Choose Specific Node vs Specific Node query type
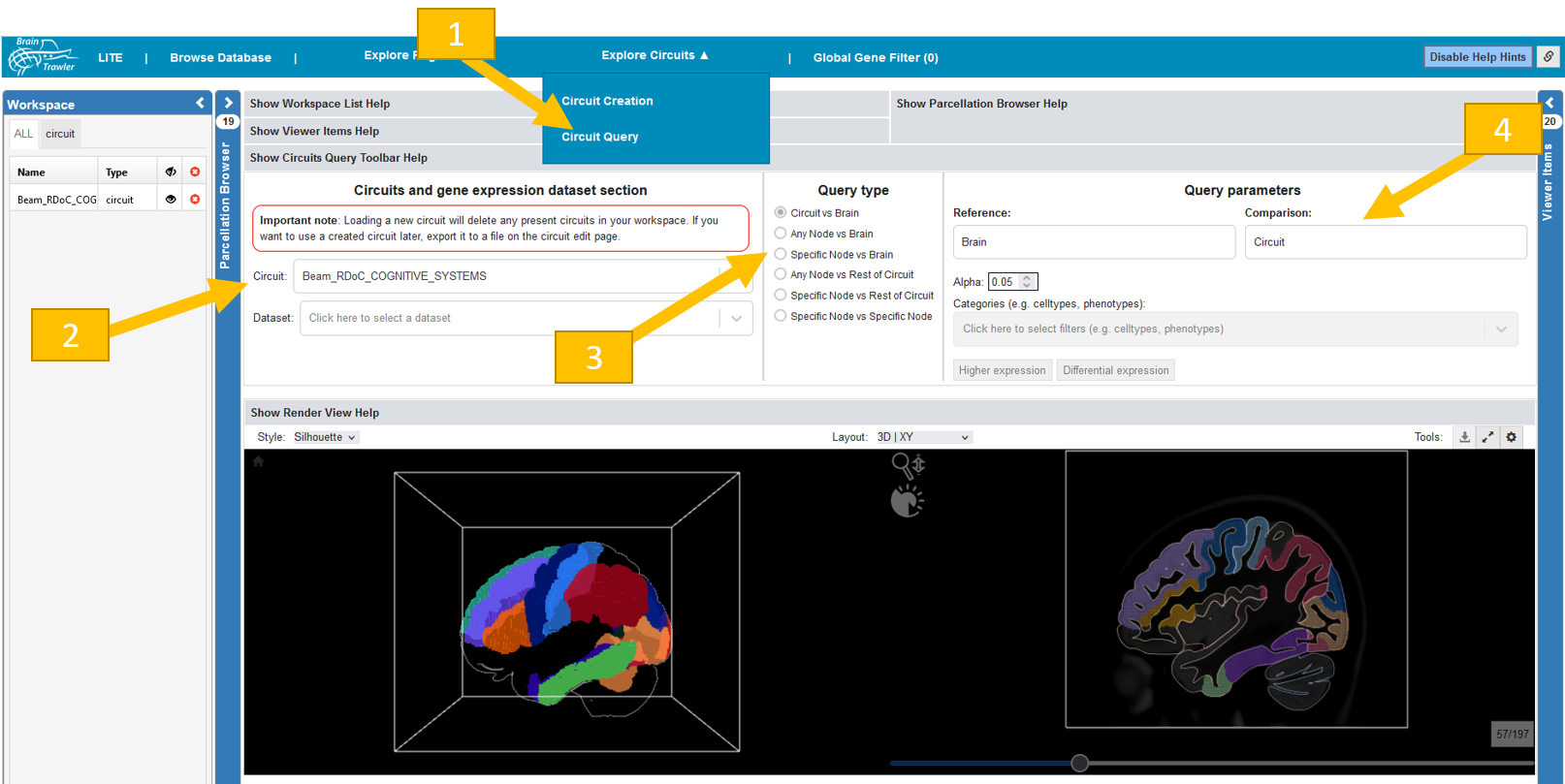Viewport: 1565px width, 784px height. (x=781, y=316)
